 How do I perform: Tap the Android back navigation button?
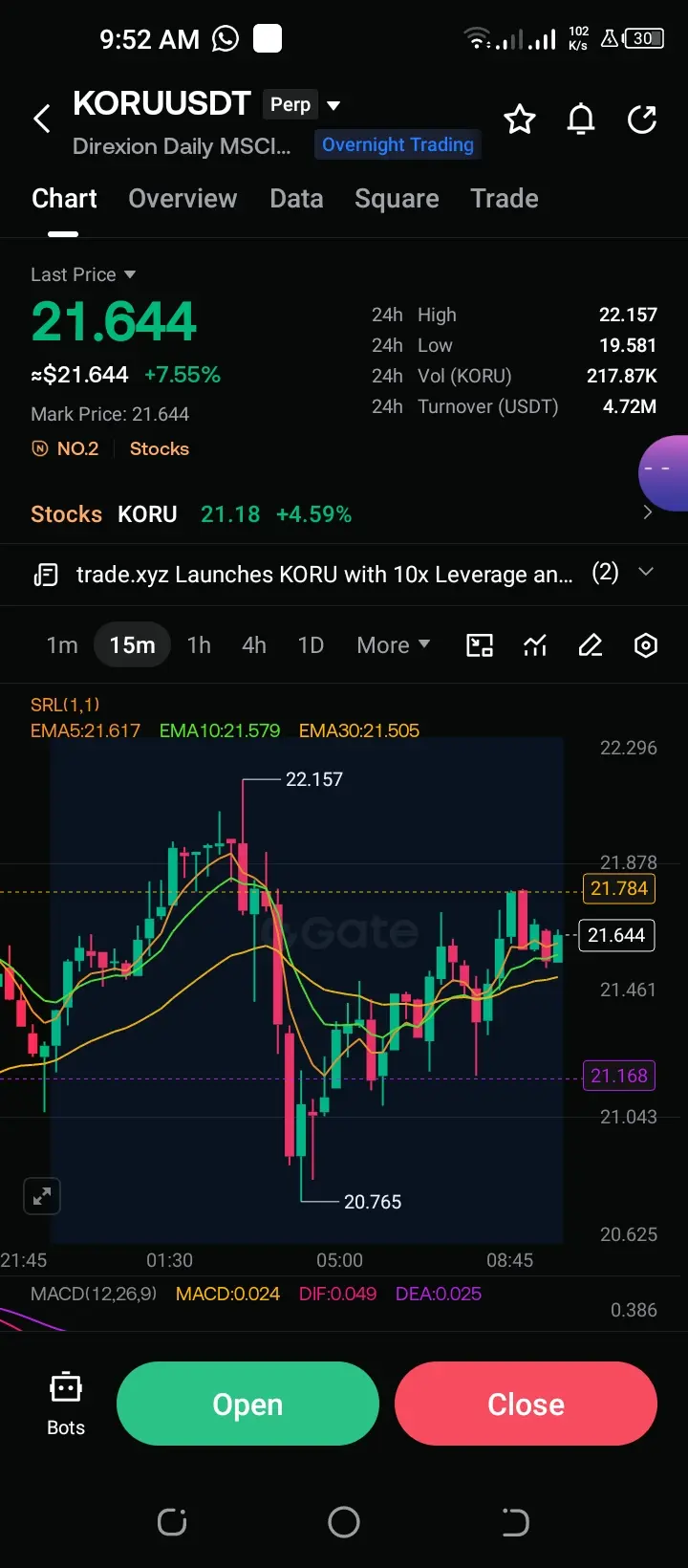point(515,1521)
